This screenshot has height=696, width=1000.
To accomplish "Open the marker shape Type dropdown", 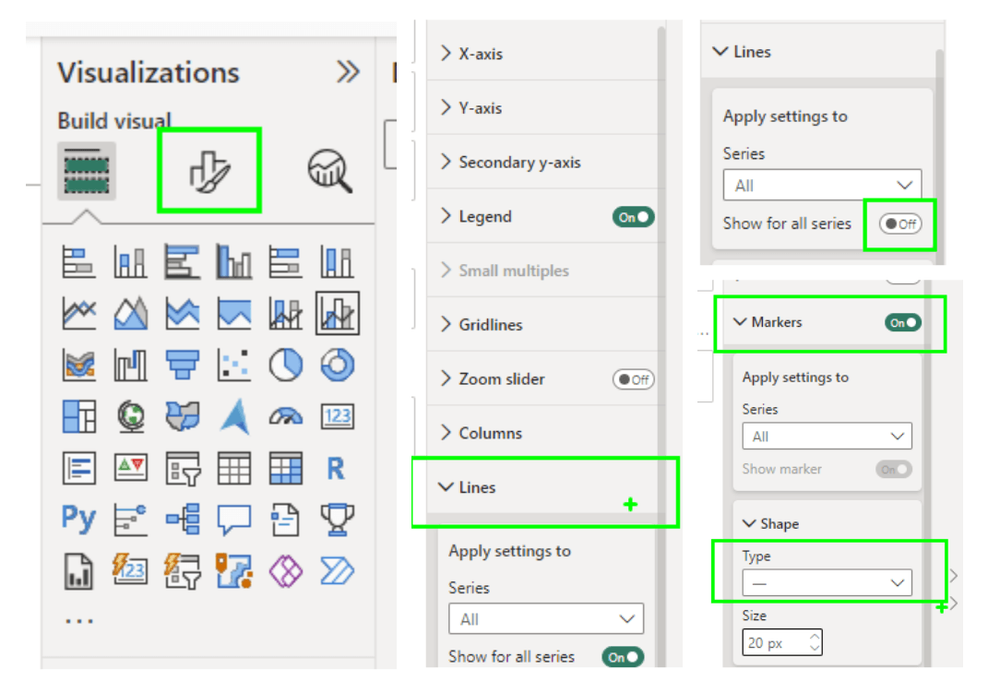I will coord(826,582).
